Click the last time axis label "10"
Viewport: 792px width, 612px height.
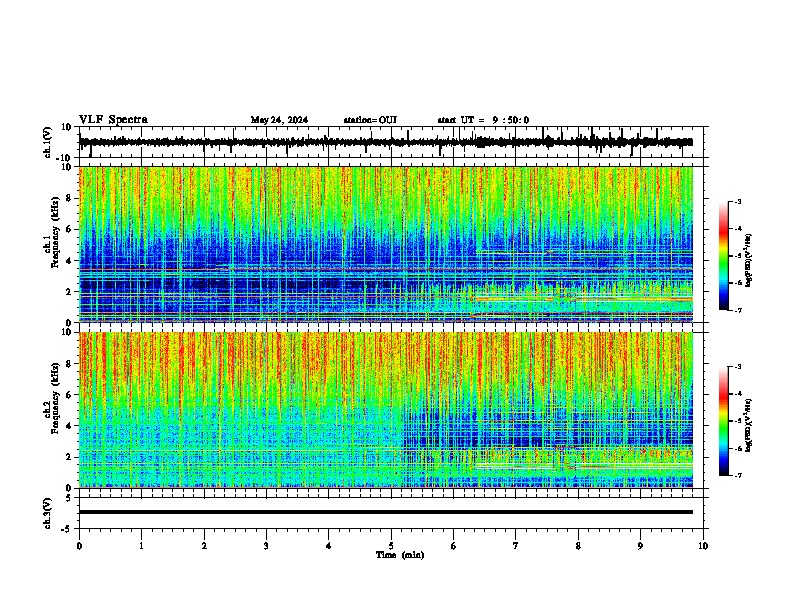pos(703,546)
